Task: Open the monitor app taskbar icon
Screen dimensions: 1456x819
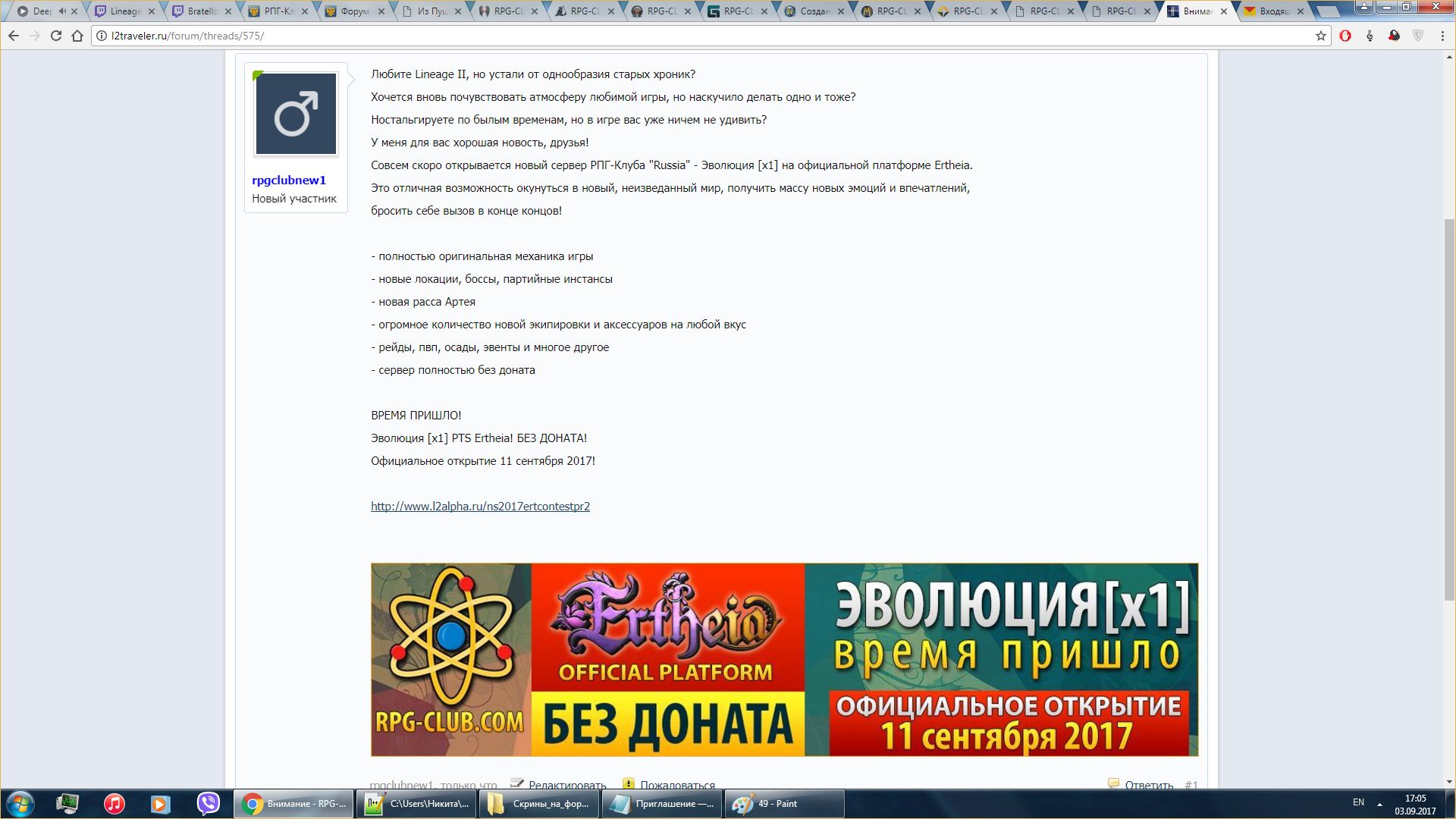Action: pyautogui.click(x=67, y=804)
